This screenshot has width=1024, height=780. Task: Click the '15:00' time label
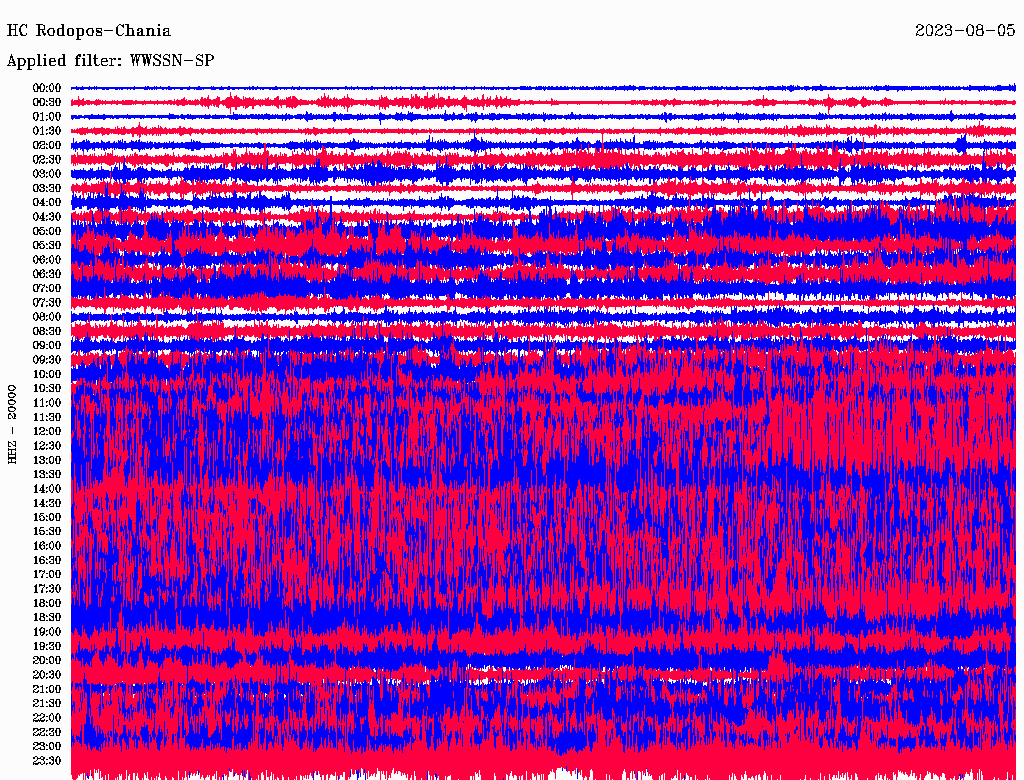click(47, 517)
